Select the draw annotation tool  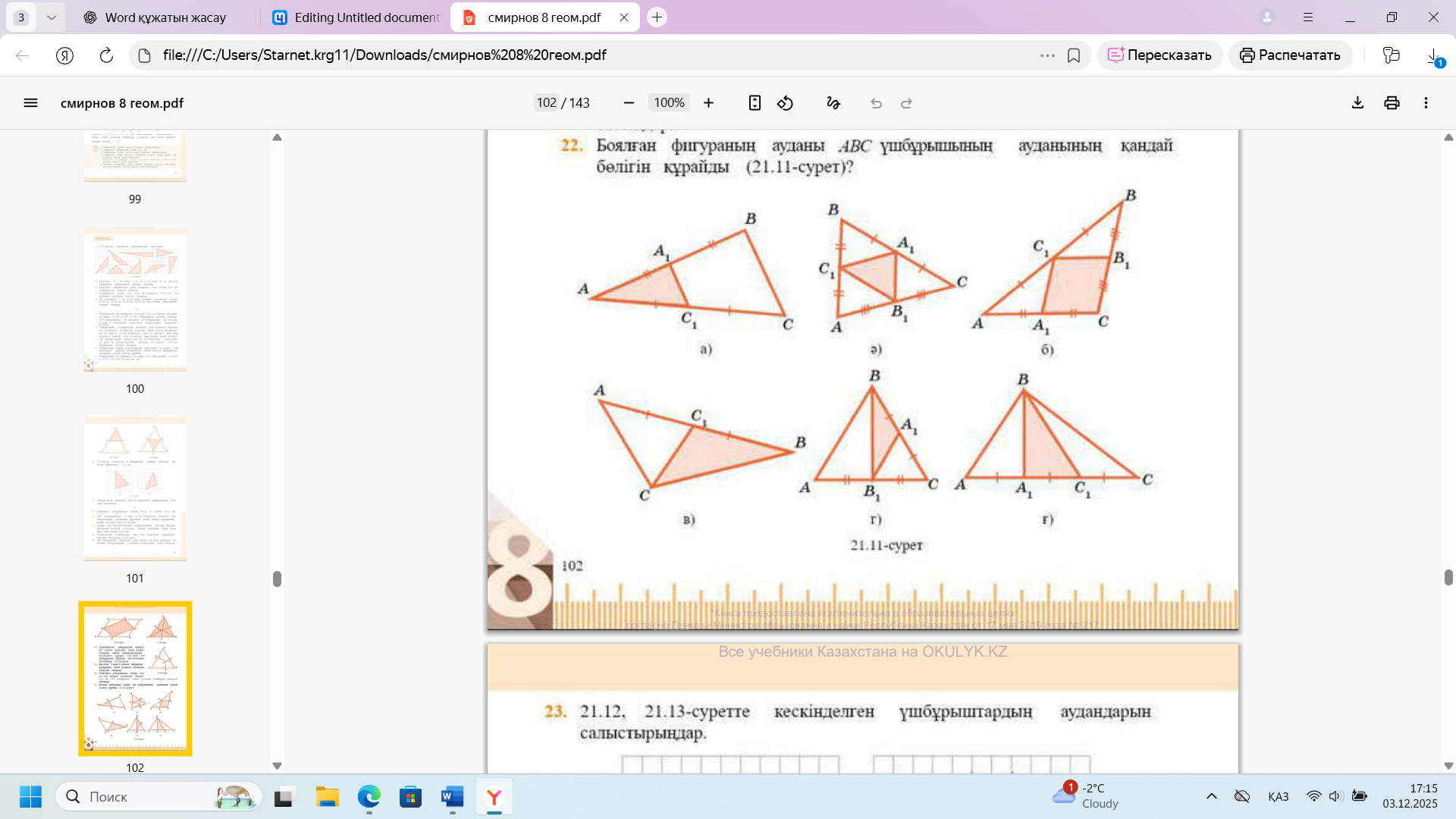coord(833,103)
